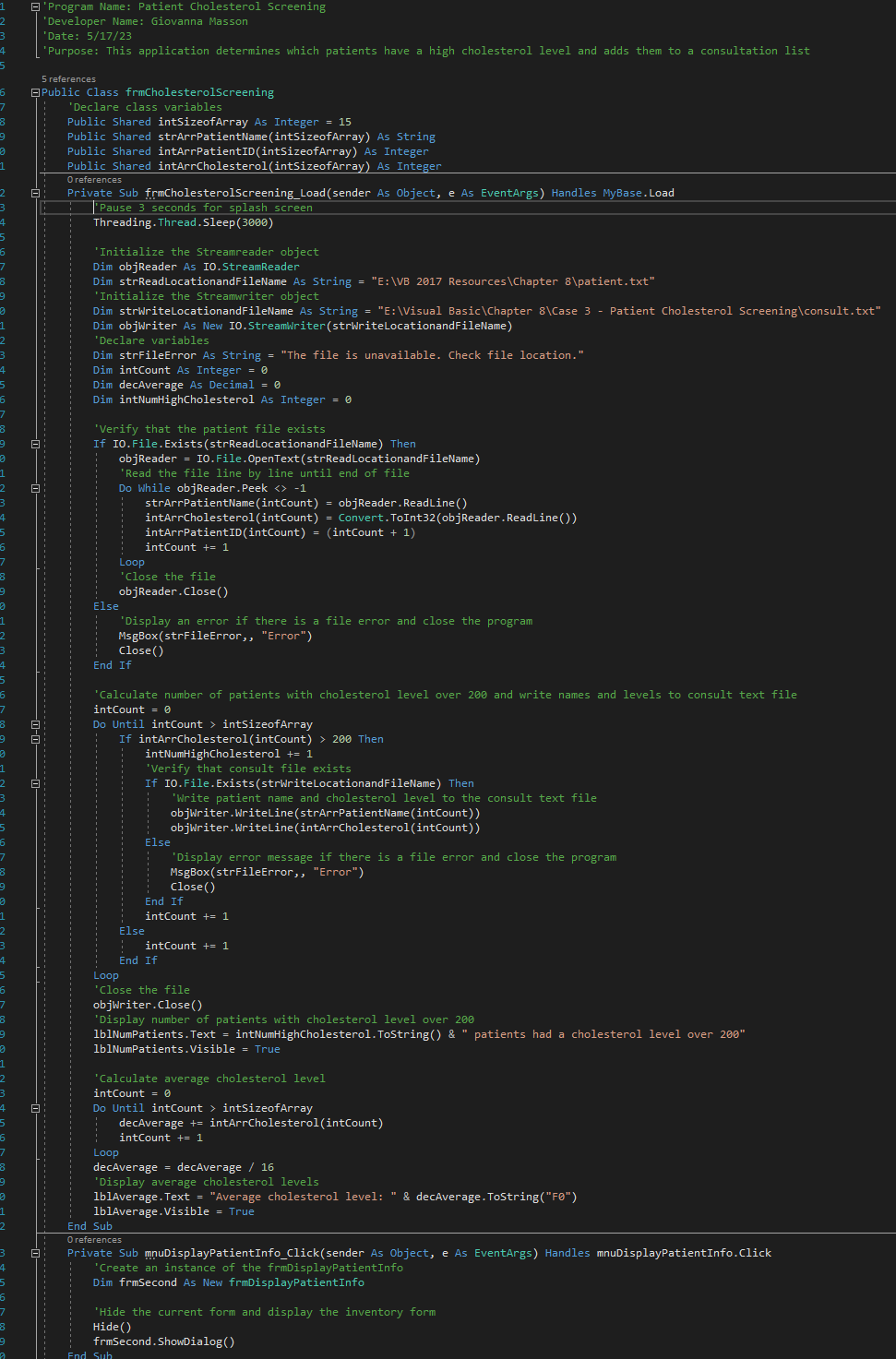This screenshot has height=1359, width=896.
Task: Click objWriter.WriteLine(strArrPatientName(intCount)) line
Action: click(x=326, y=813)
